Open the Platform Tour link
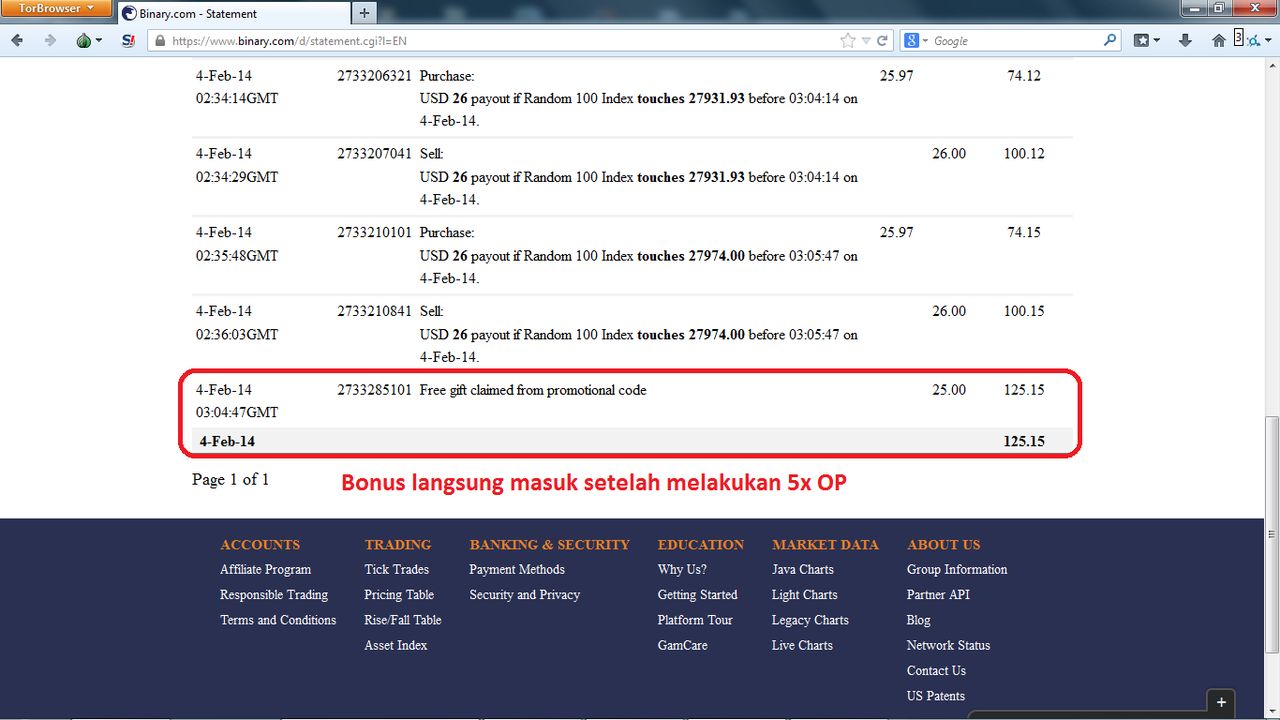 point(695,620)
